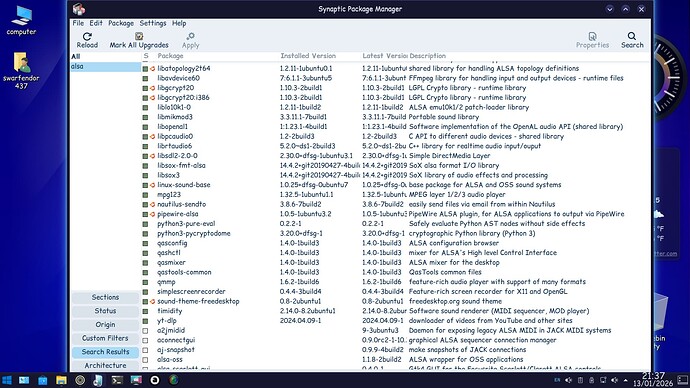Click the EN keyboard layout tray indicator
690x388 pixels.
(557, 380)
